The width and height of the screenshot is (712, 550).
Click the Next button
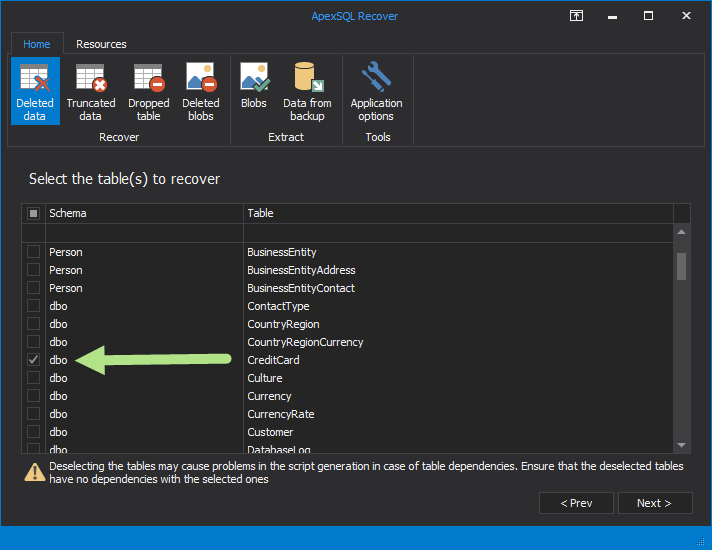[655, 503]
